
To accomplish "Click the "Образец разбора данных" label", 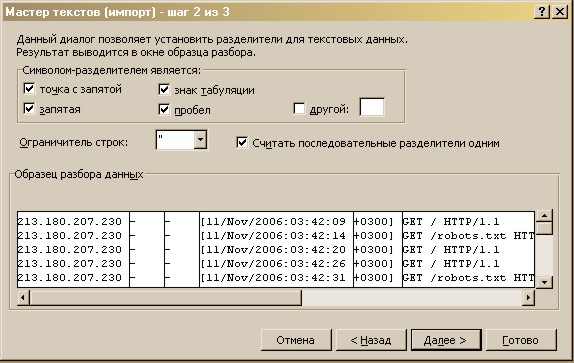I will click(79, 174).
